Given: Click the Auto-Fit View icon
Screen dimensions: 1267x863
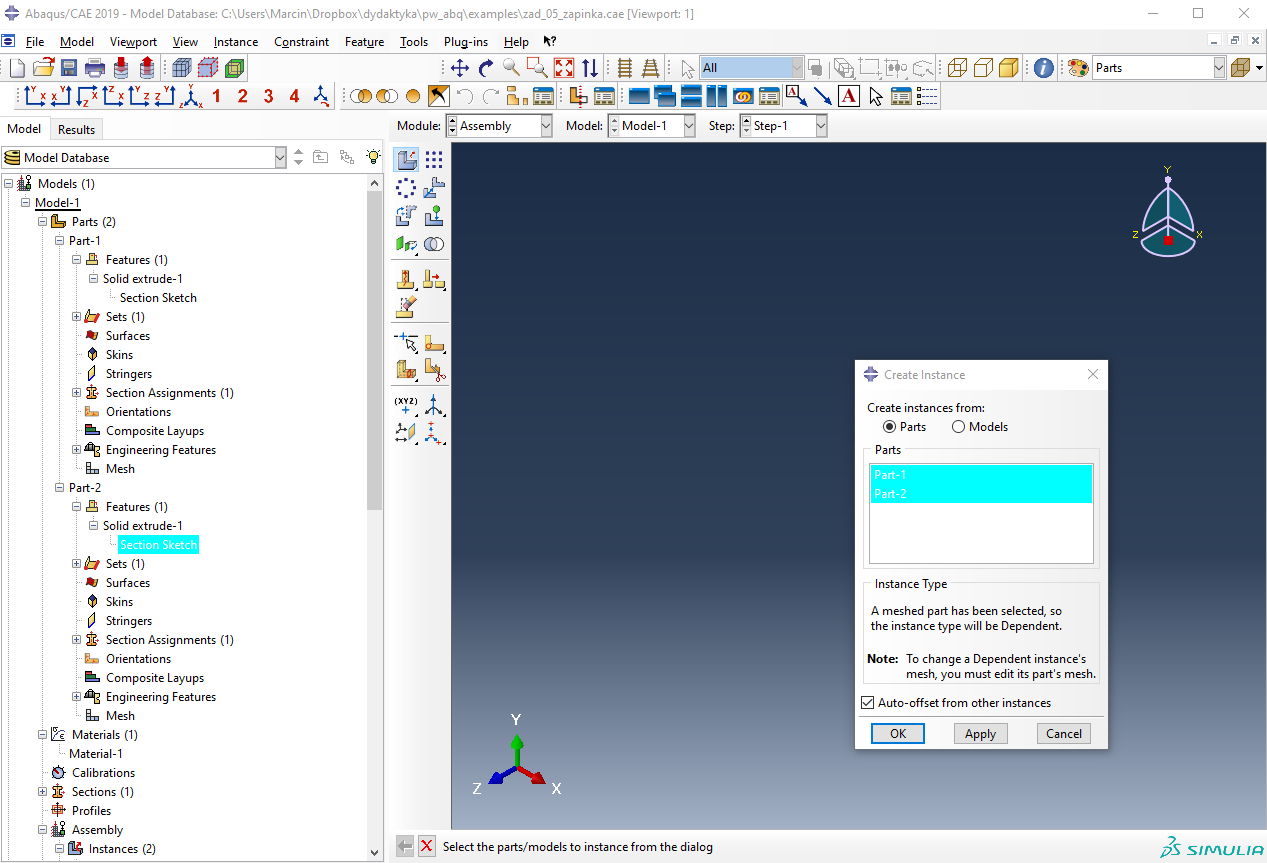Looking at the screenshot, I should [564, 68].
